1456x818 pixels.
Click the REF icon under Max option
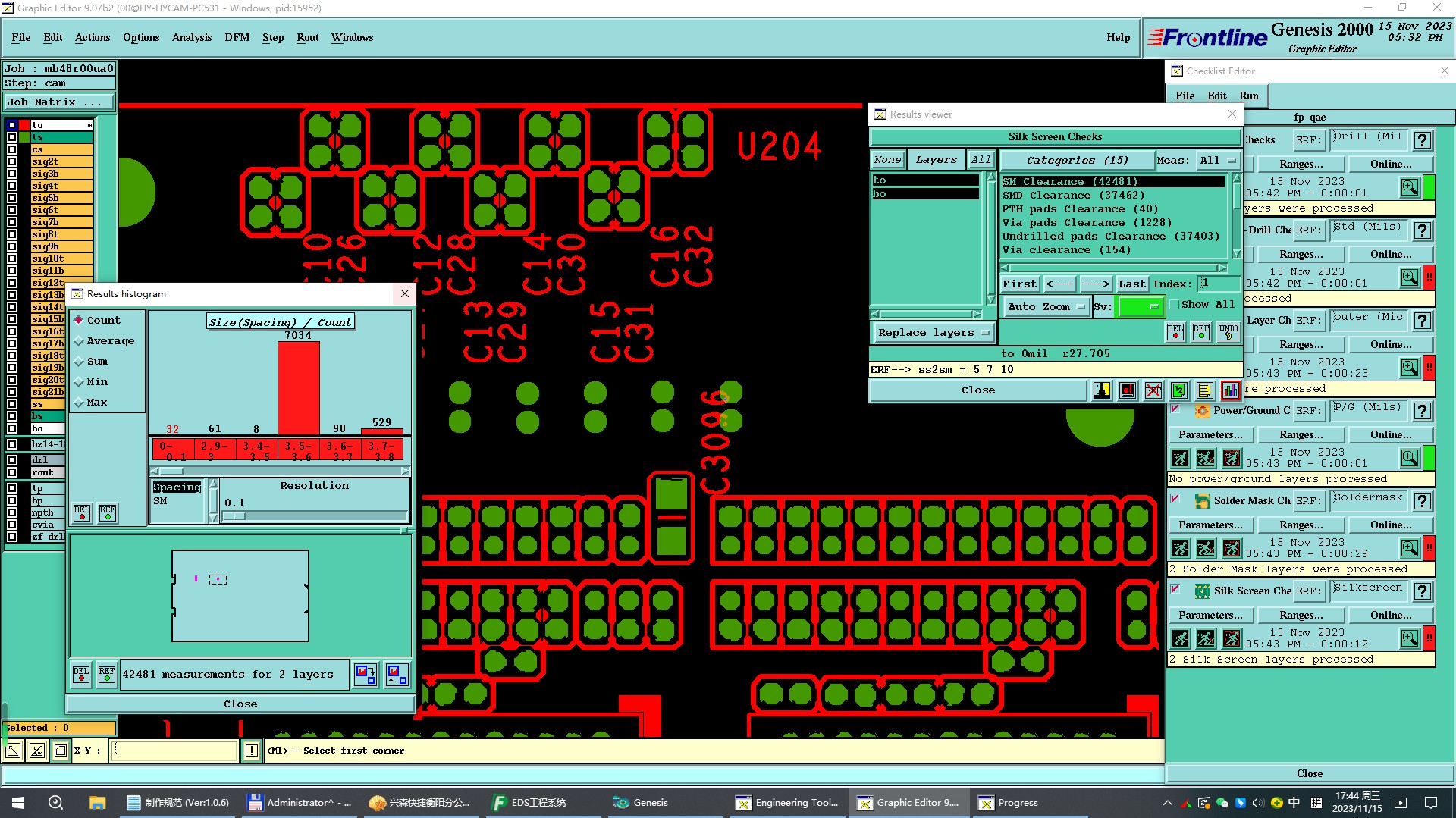click(x=108, y=513)
